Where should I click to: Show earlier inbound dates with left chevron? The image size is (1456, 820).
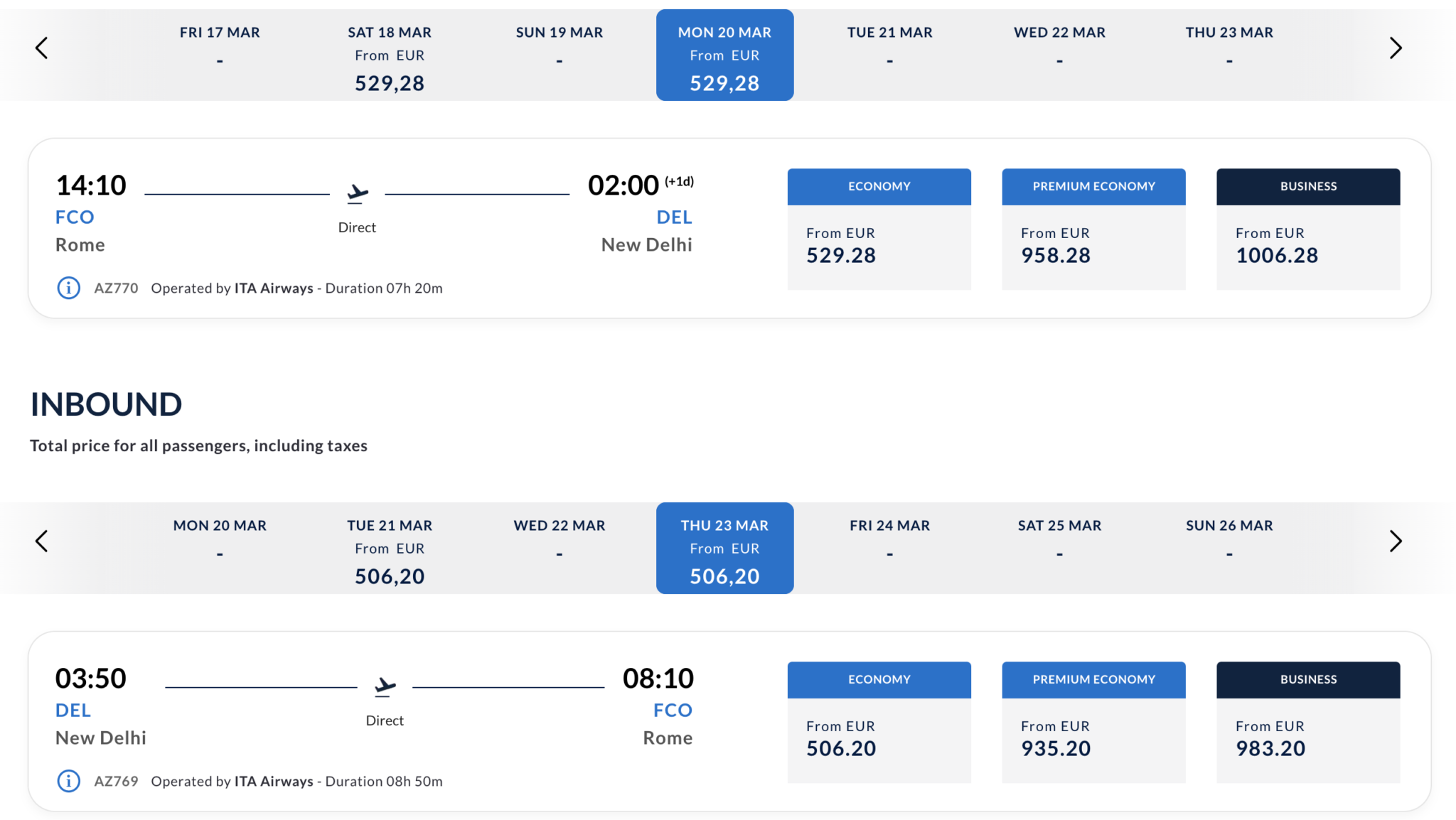coord(42,541)
